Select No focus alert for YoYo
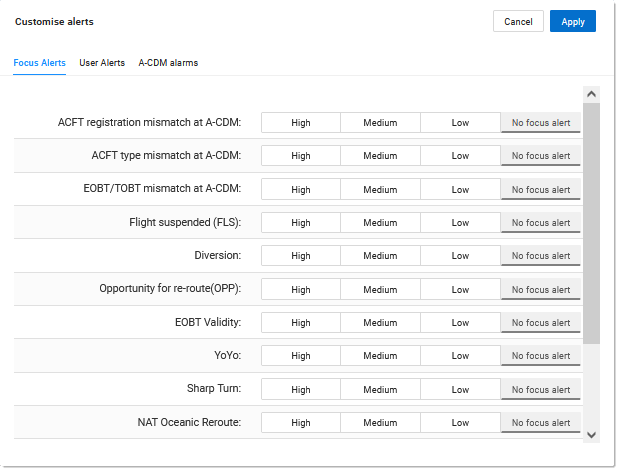Screen dimensions: 619x471 pyautogui.click(x=541, y=356)
